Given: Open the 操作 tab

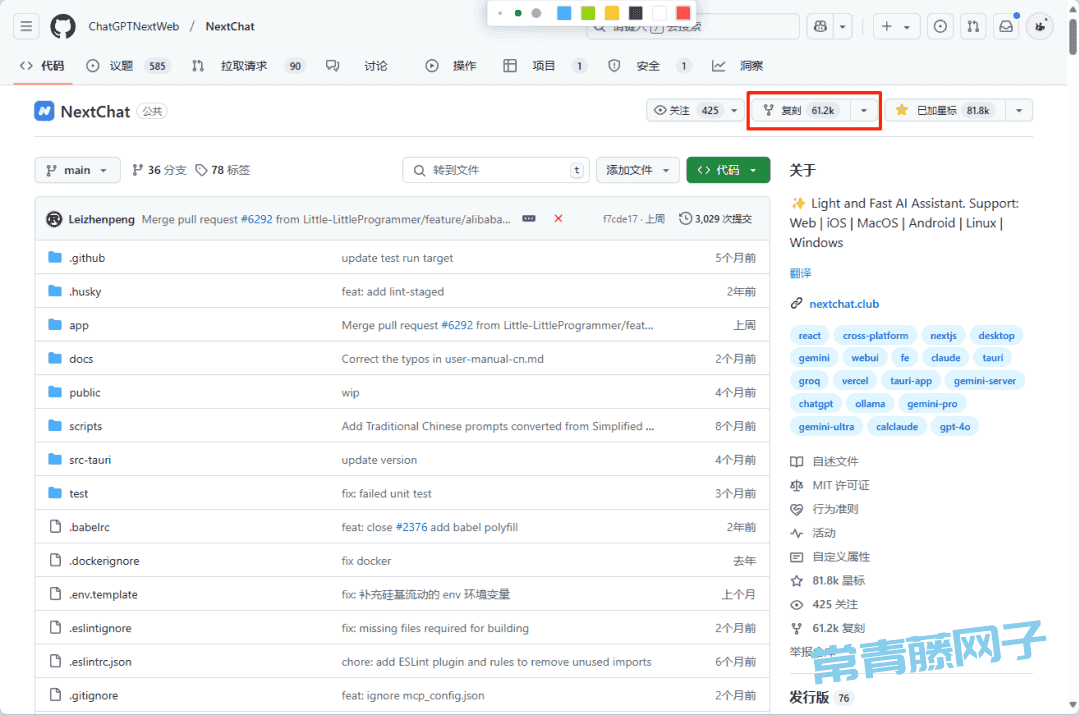Looking at the screenshot, I should click(x=451, y=66).
